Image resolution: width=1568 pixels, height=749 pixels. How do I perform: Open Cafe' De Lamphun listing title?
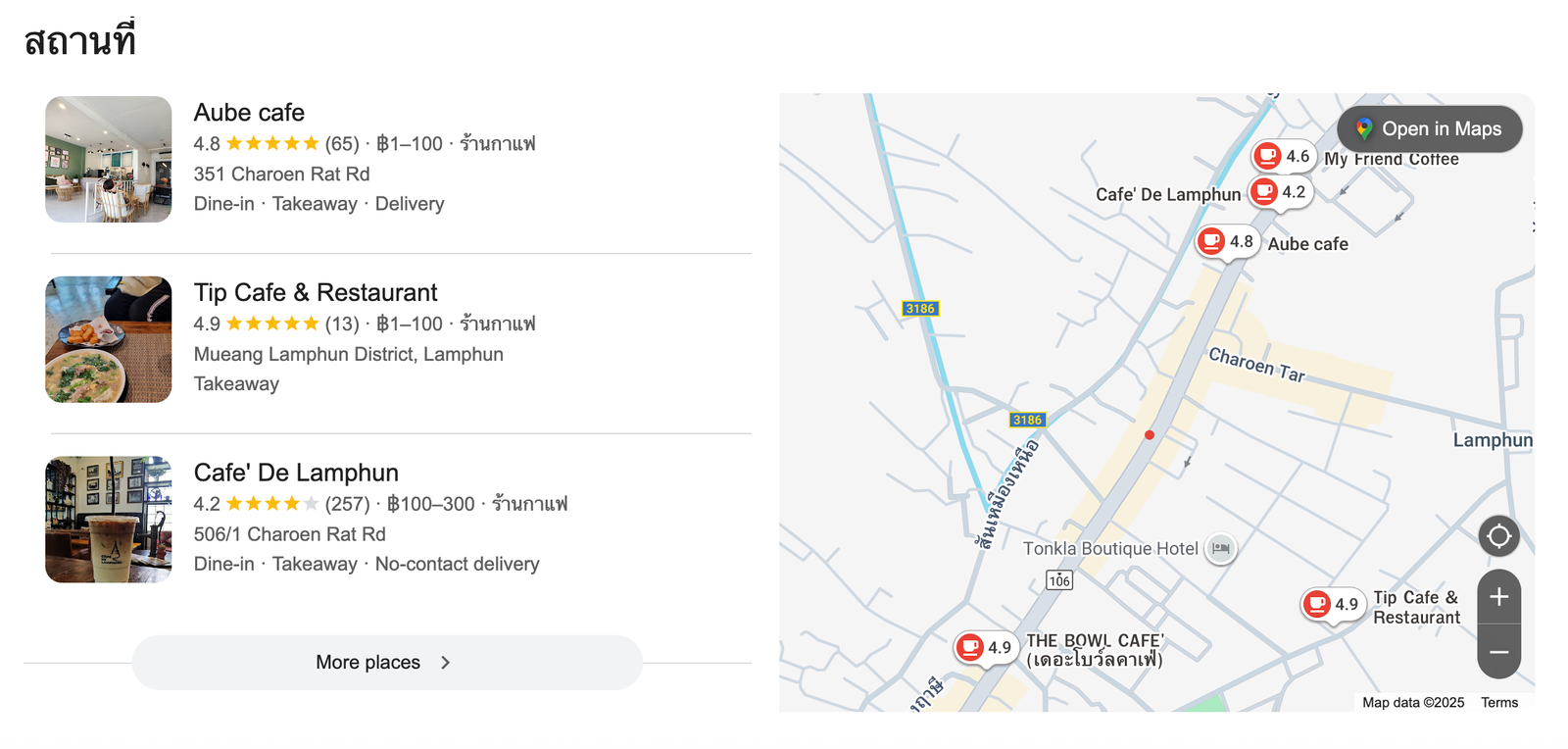click(296, 474)
